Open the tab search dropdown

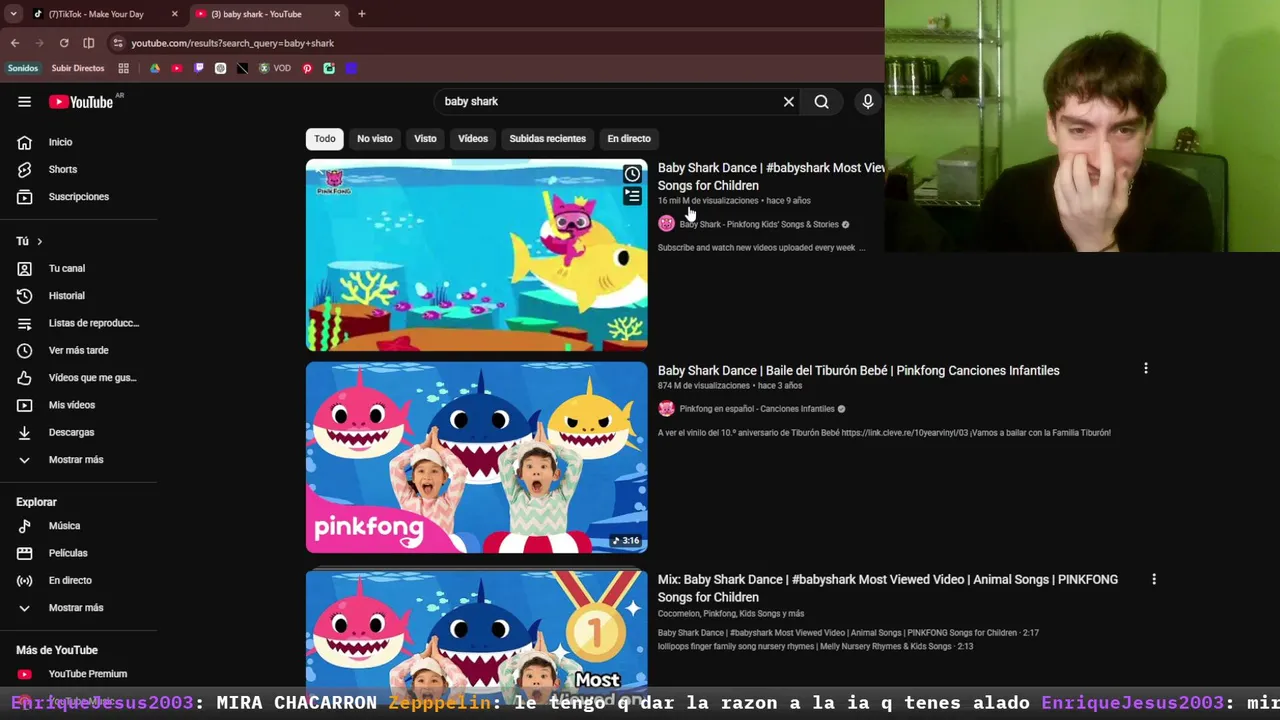(x=13, y=14)
